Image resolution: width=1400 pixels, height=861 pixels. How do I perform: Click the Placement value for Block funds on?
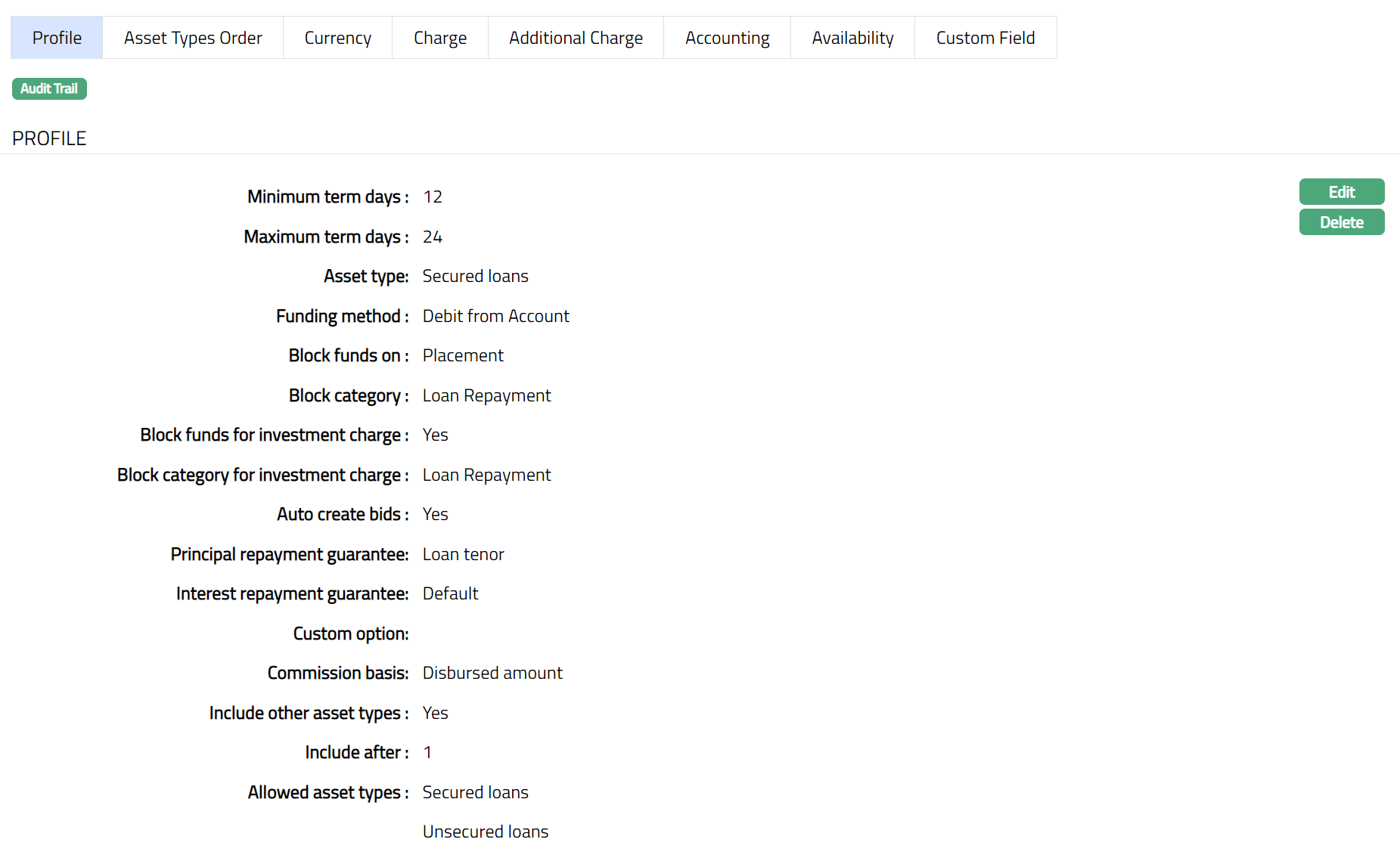click(462, 355)
